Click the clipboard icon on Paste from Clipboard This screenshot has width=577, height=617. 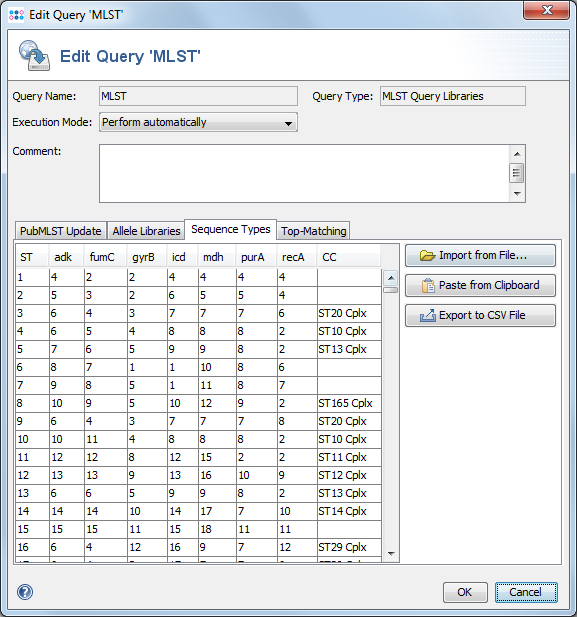428,285
